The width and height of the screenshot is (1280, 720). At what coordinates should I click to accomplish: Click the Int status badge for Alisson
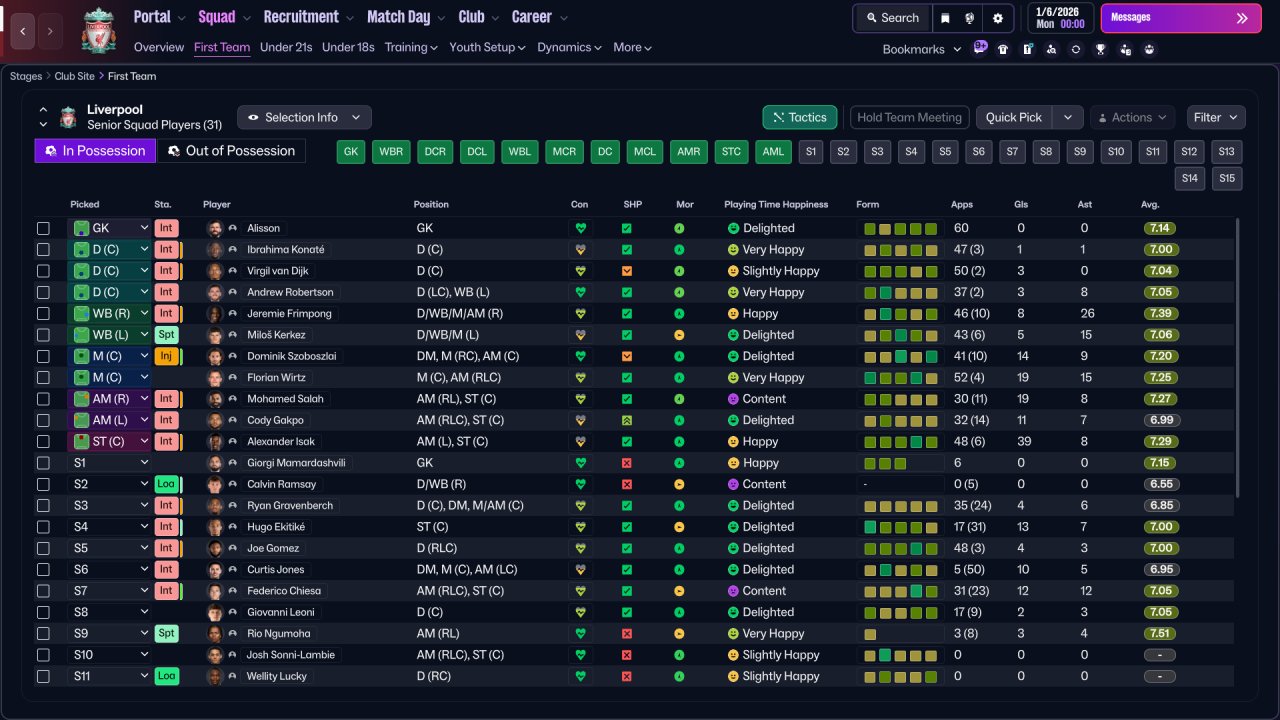[166, 228]
